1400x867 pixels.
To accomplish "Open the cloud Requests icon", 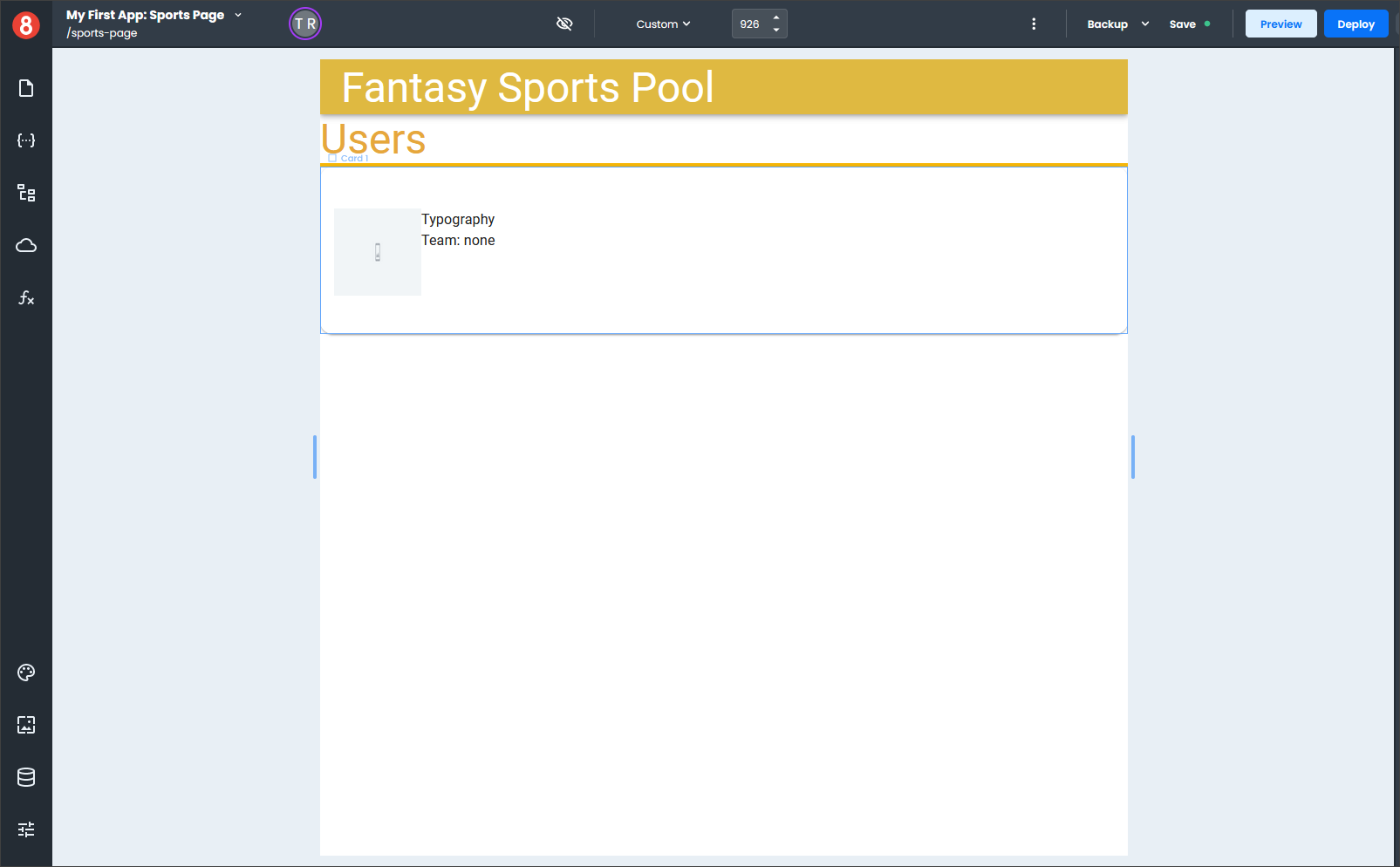I will click(x=26, y=245).
